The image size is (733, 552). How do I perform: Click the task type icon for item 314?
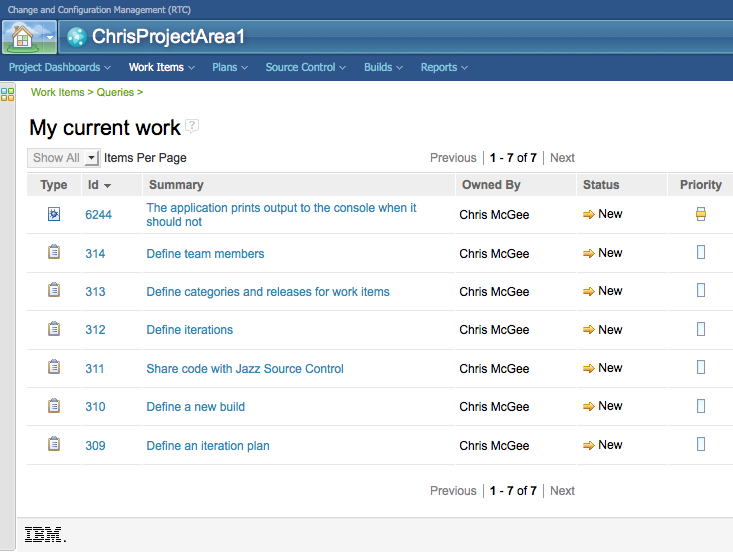click(54, 253)
